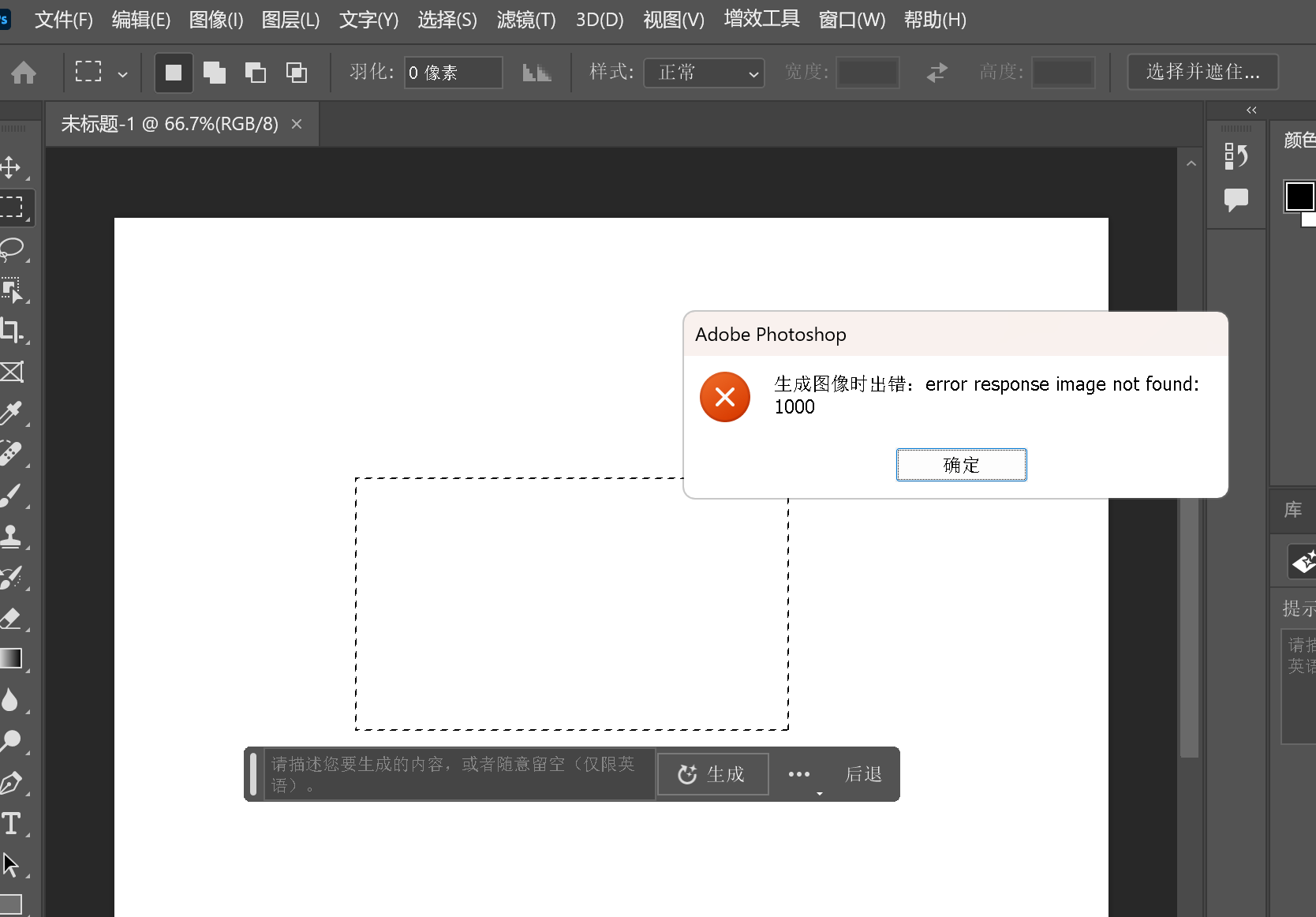Open the 文件(F) menu
1316x917 pixels.
point(64,20)
